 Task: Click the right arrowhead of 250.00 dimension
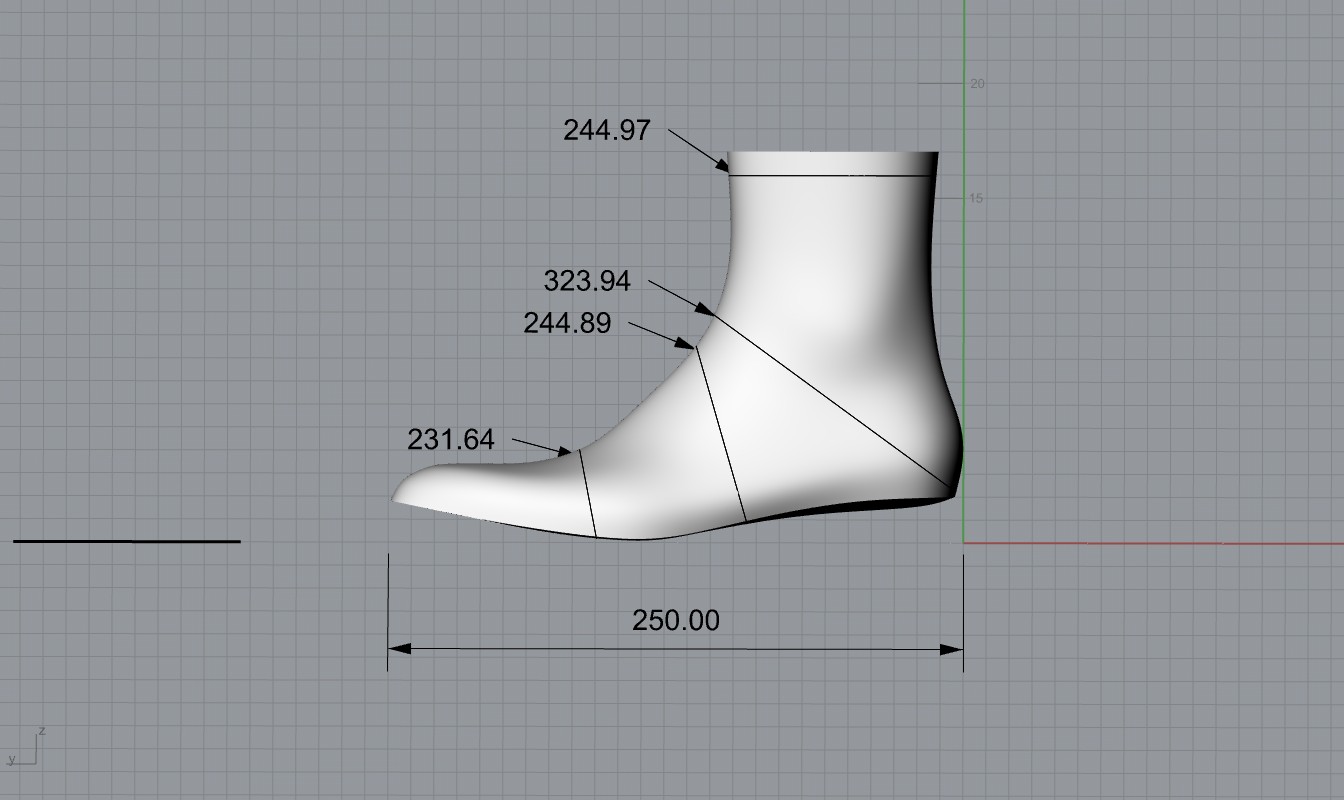pos(953,649)
